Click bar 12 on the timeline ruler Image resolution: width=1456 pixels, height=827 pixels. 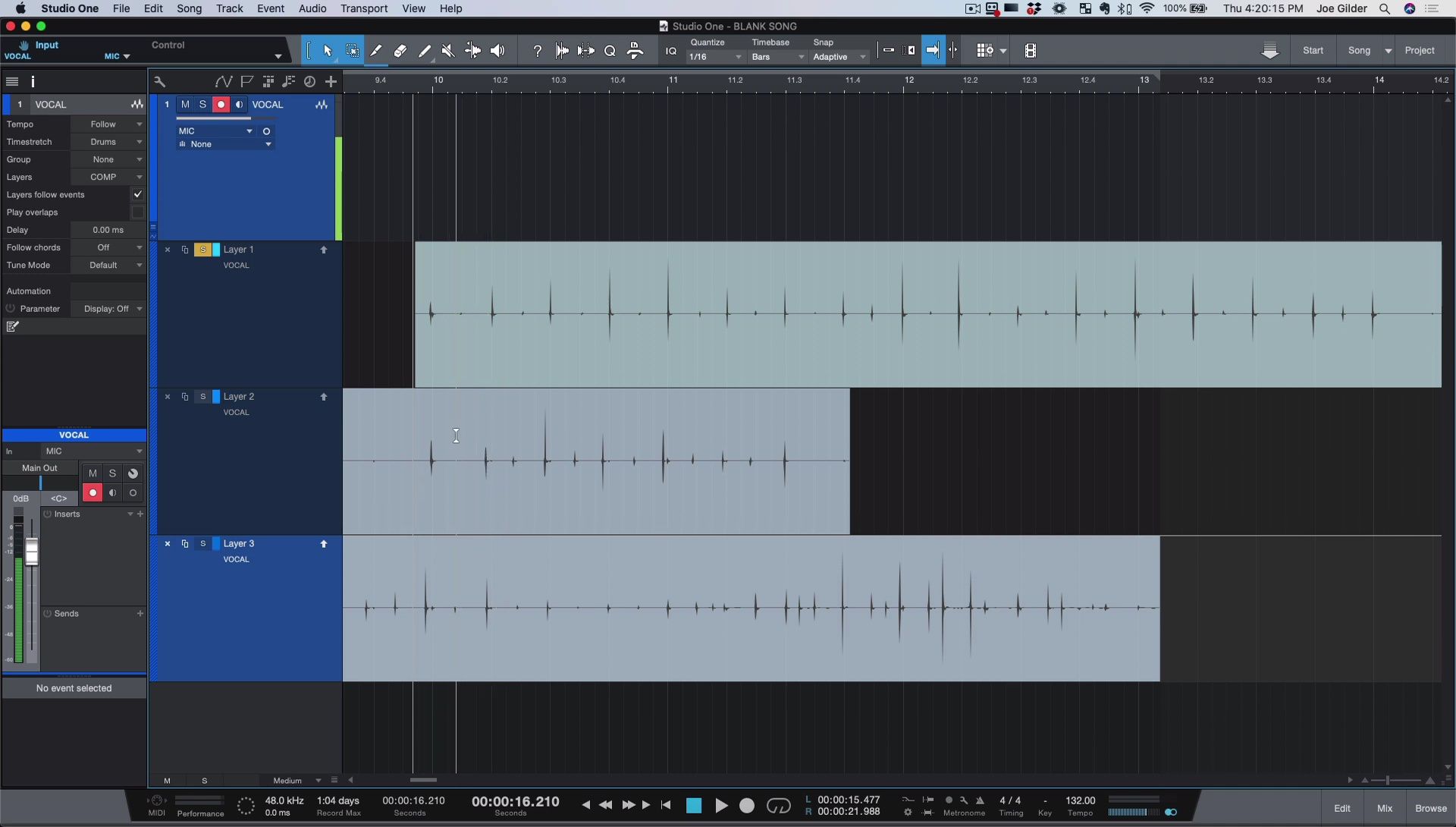point(908,80)
